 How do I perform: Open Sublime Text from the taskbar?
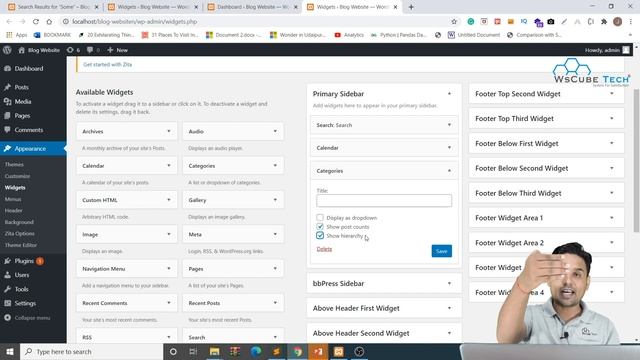(x=276, y=351)
